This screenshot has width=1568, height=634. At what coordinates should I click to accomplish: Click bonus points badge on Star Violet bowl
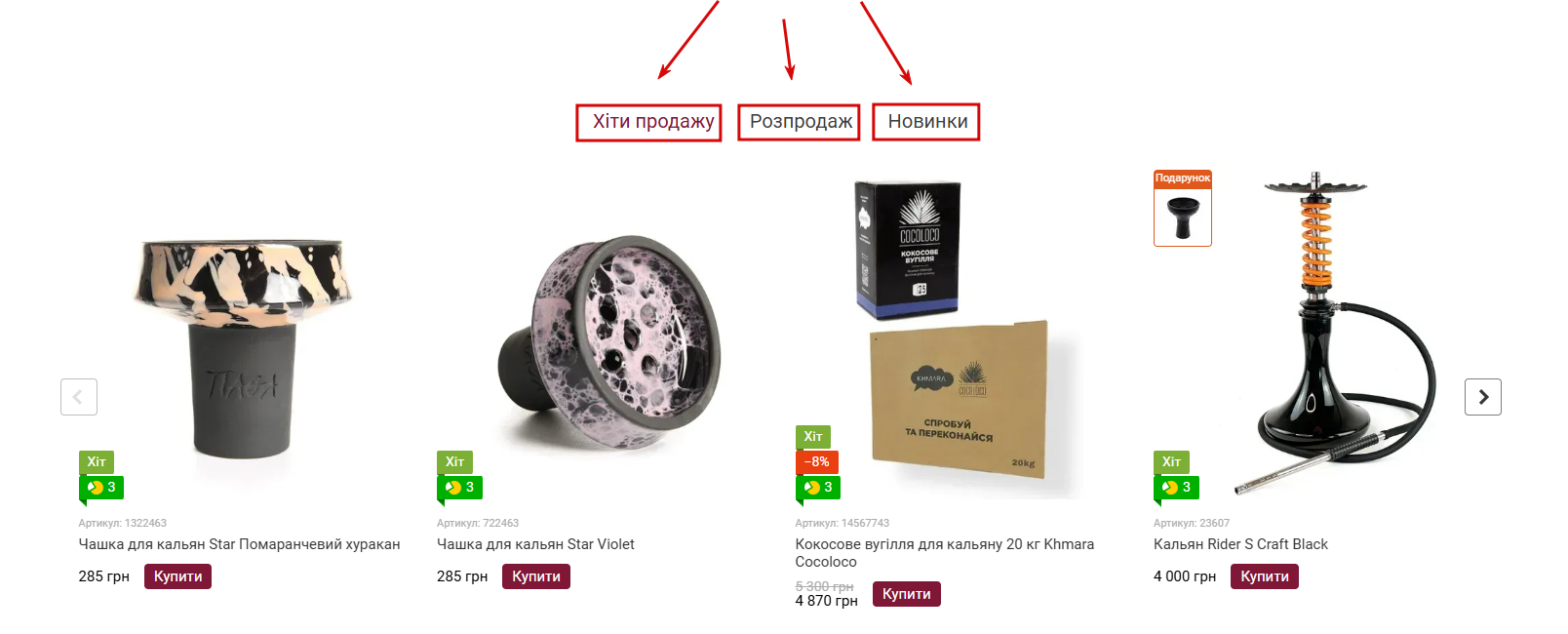coord(459,488)
